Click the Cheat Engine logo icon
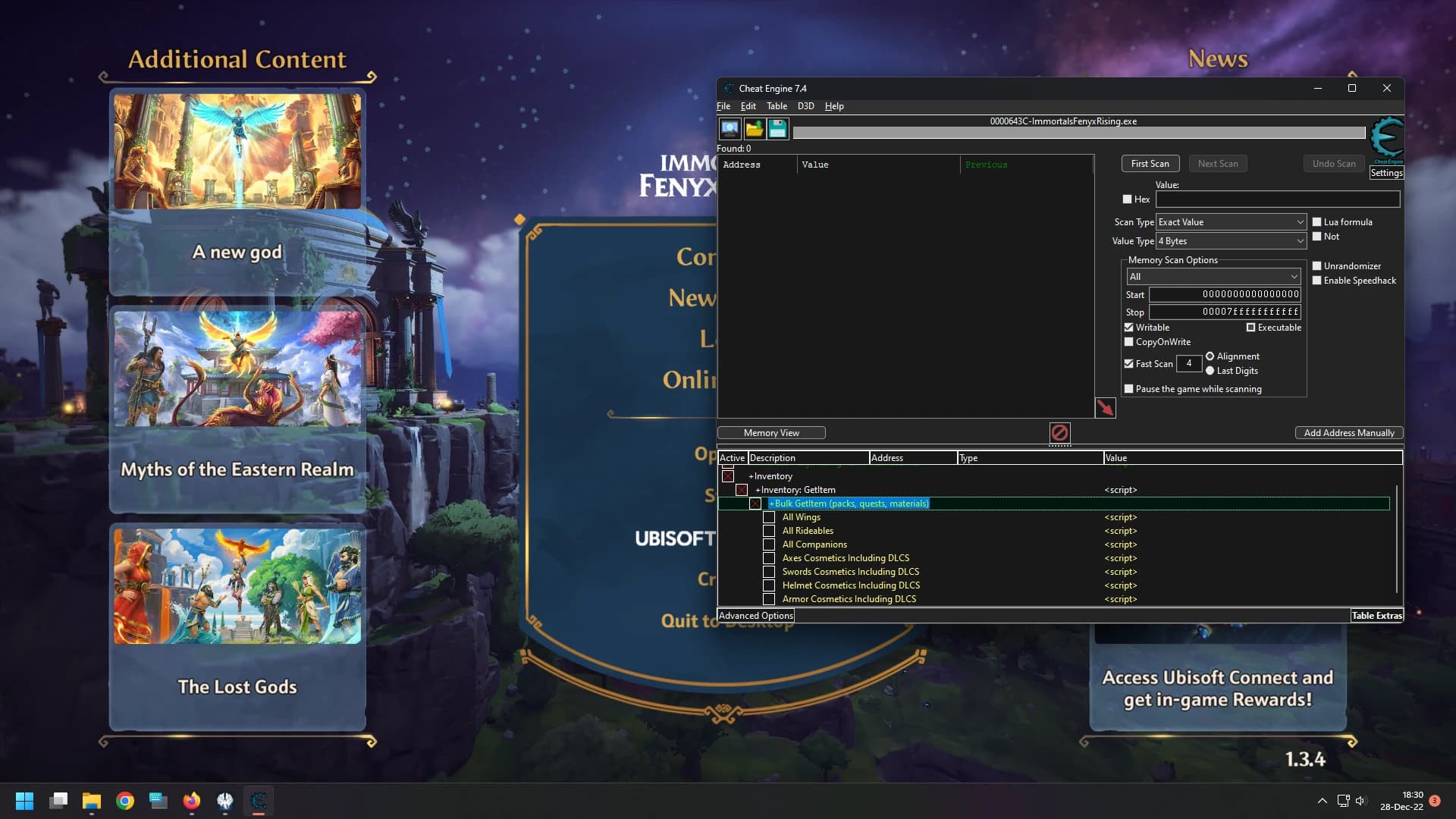The height and width of the screenshot is (819, 1456). point(1387,138)
